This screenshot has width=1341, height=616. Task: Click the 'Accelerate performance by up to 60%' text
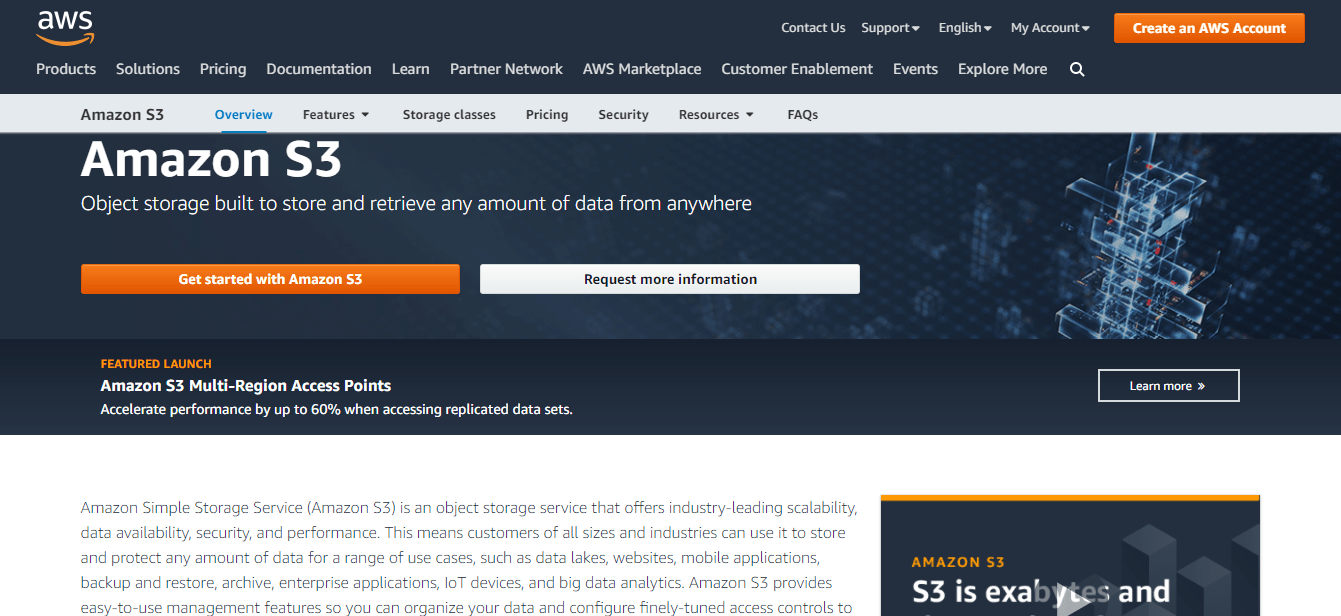(x=337, y=410)
